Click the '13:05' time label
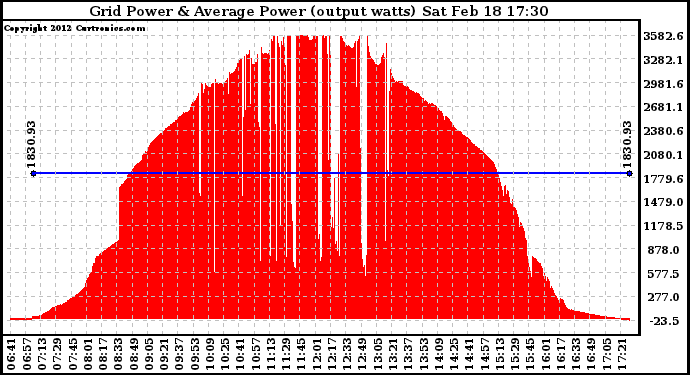Viewport: 690px width, 375px height. click(x=378, y=354)
